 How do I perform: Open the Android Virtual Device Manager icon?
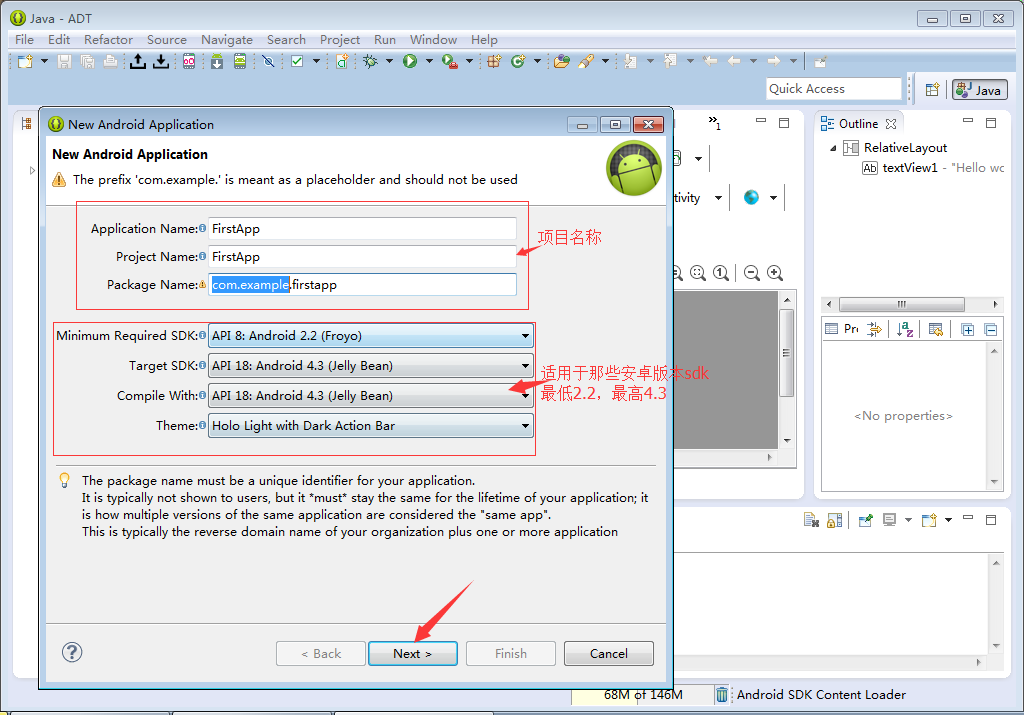tap(240, 62)
